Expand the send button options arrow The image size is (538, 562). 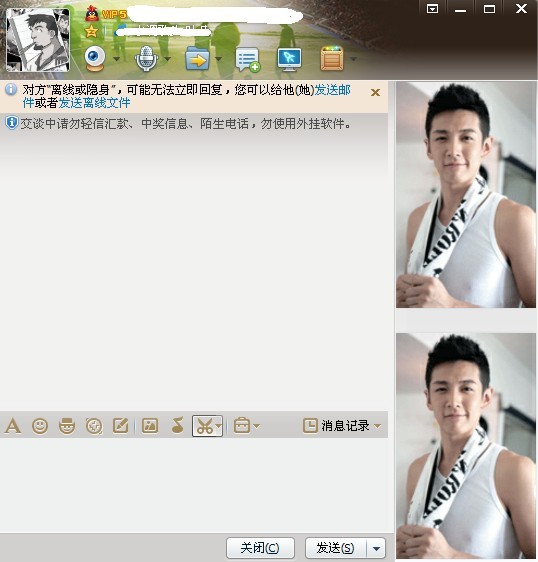(376, 548)
